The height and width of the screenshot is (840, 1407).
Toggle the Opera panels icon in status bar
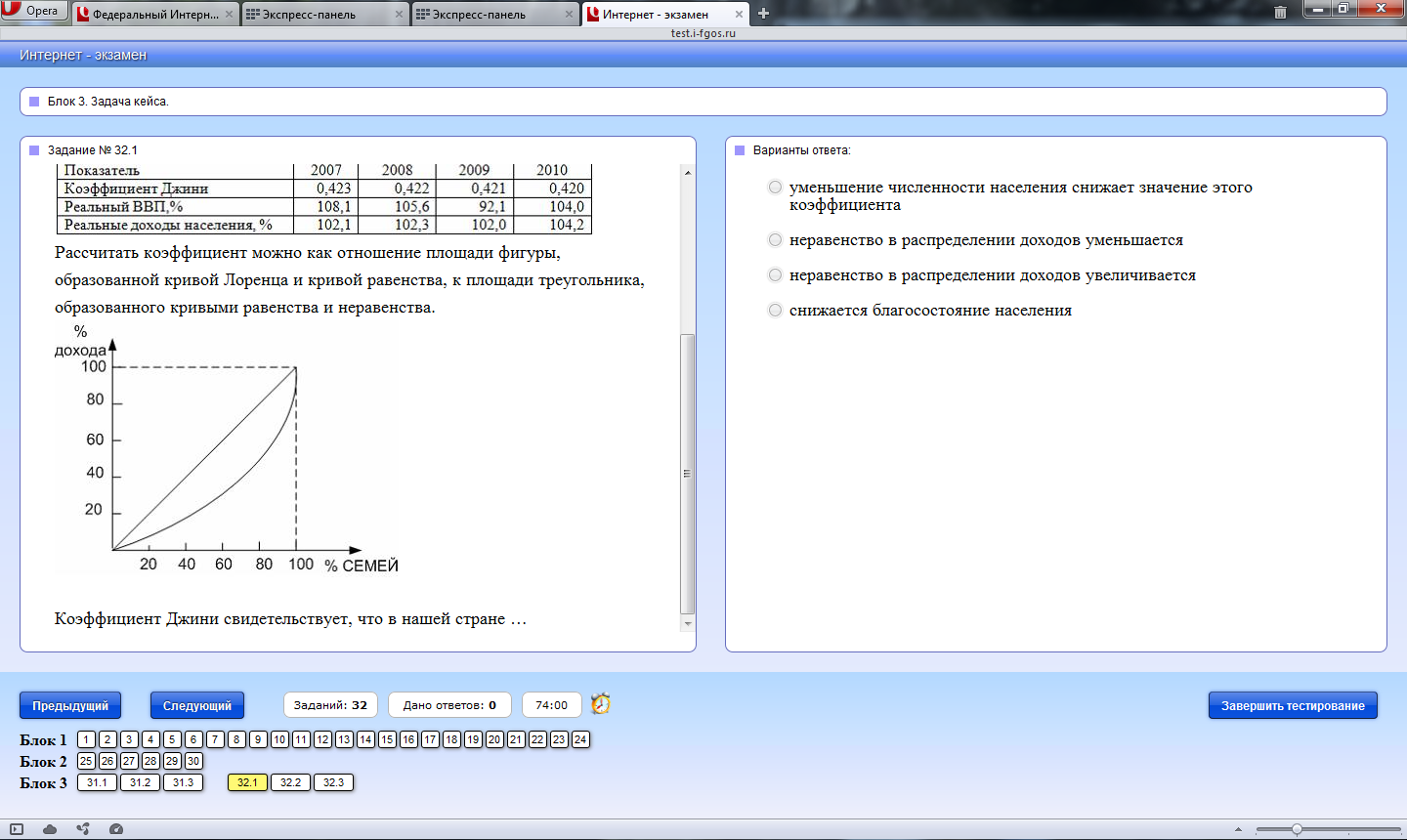pyautogui.click(x=17, y=829)
